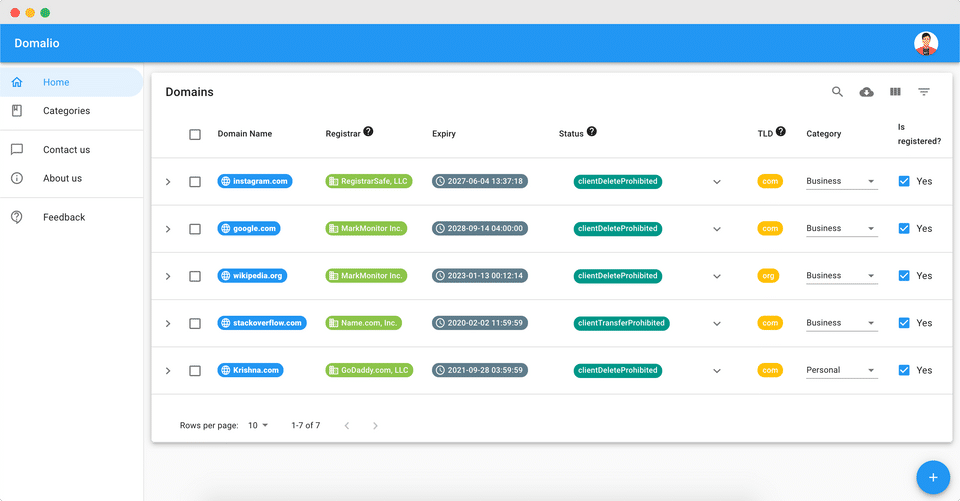Expand the wikipedia.org row details
Screen dimensions: 960x501
(x=168, y=276)
